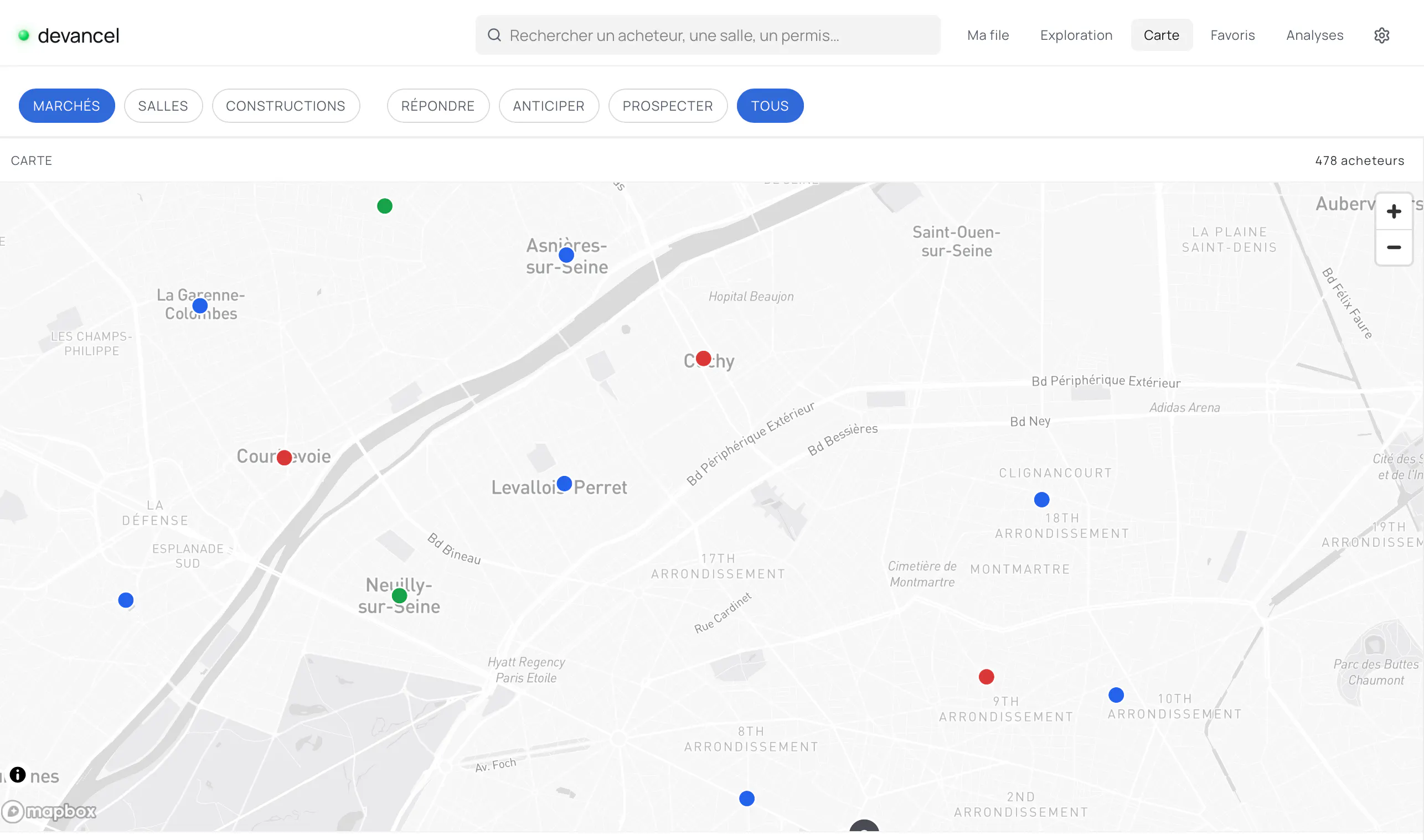Toggle the MARCHÉS filter chip

[67, 106]
